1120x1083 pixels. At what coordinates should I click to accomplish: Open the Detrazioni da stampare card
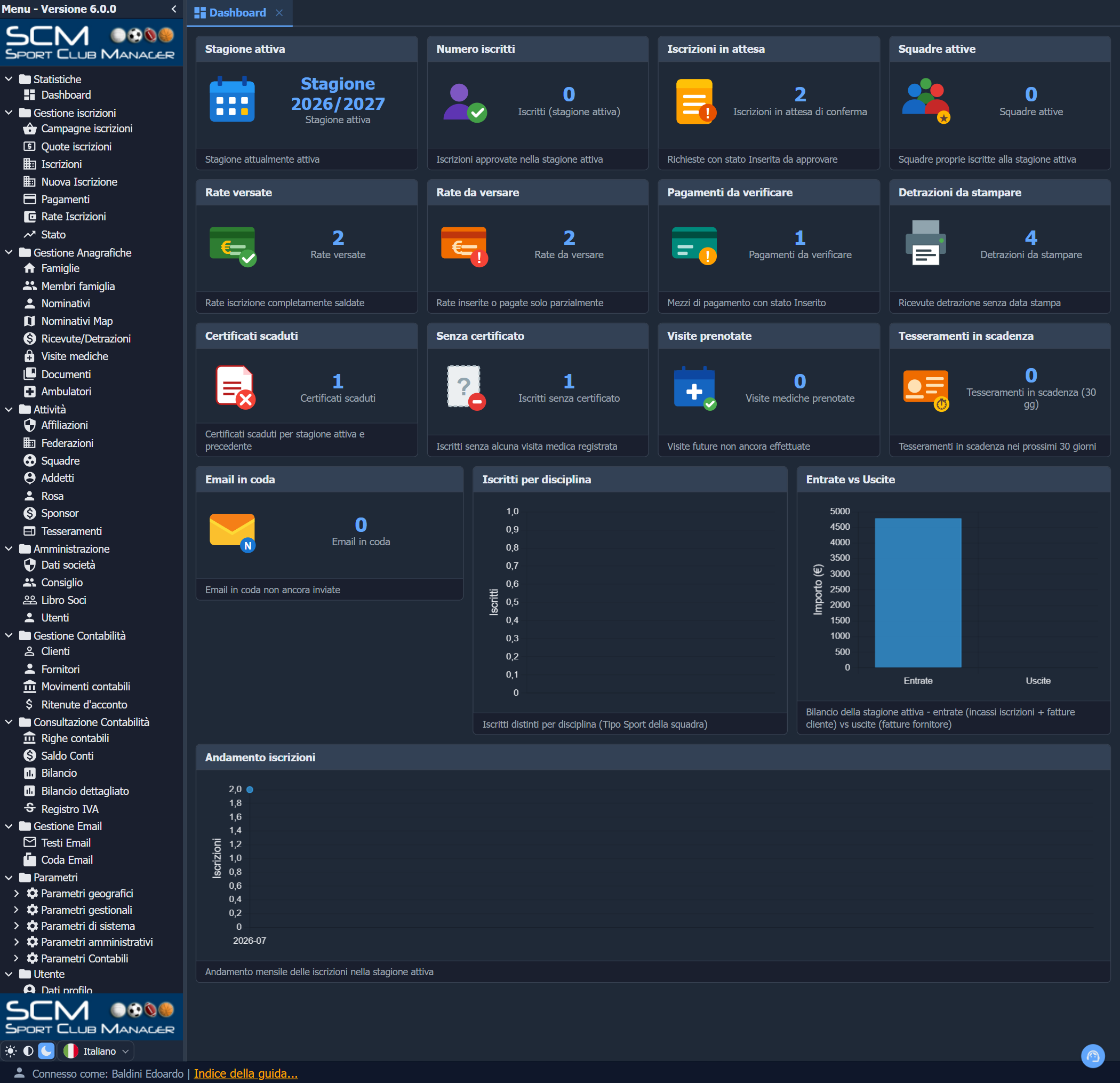(x=1000, y=246)
